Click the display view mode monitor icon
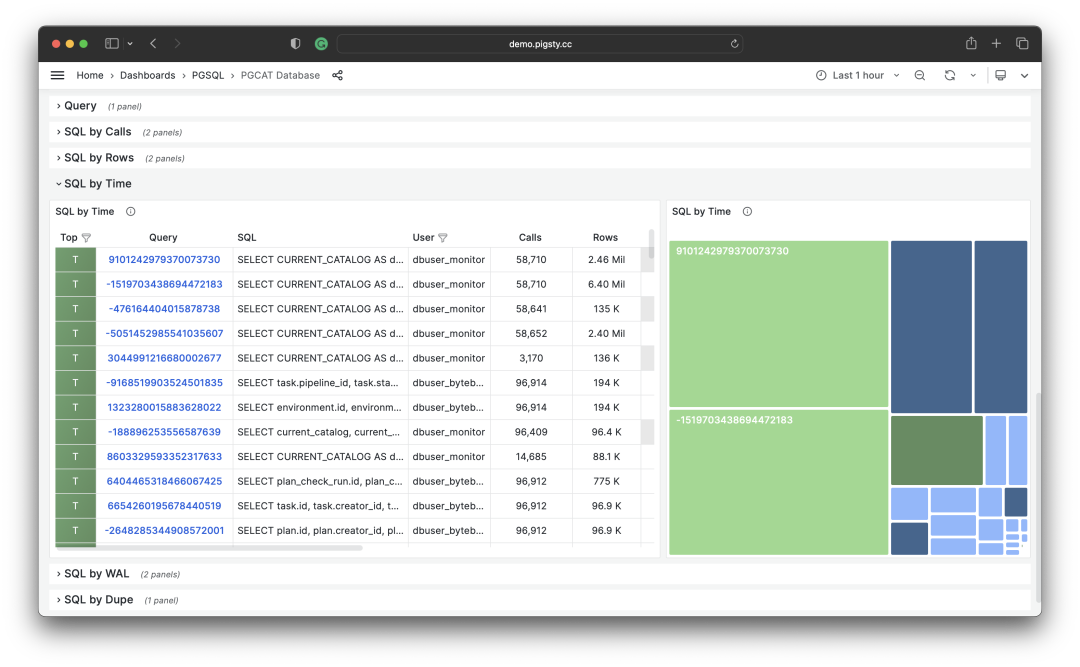 [1000, 75]
